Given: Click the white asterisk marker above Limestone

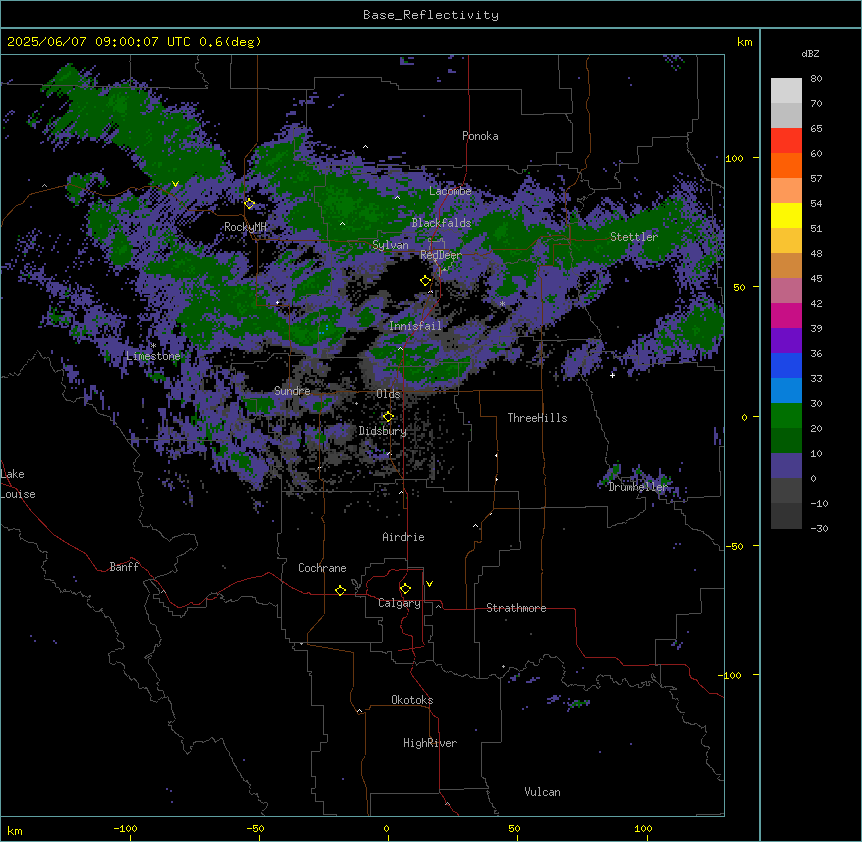Looking at the screenshot, I should [153, 346].
